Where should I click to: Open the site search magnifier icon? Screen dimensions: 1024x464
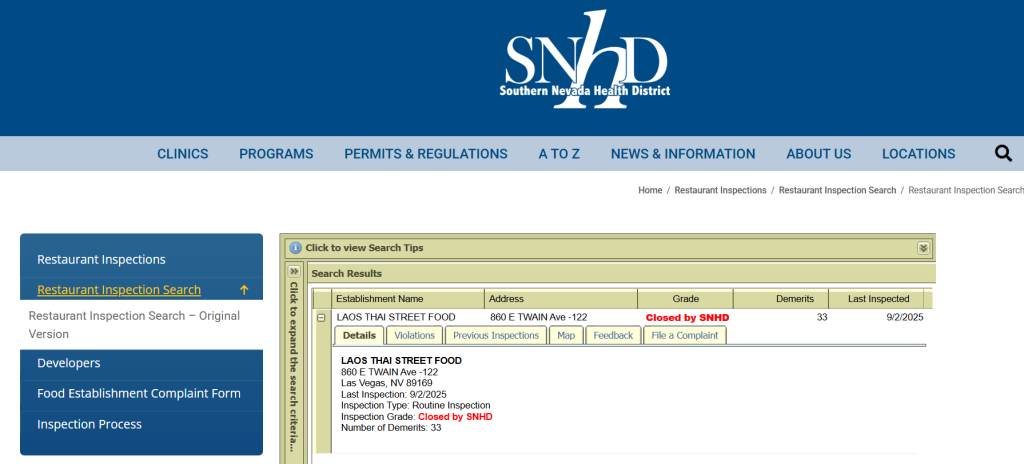click(x=1003, y=154)
